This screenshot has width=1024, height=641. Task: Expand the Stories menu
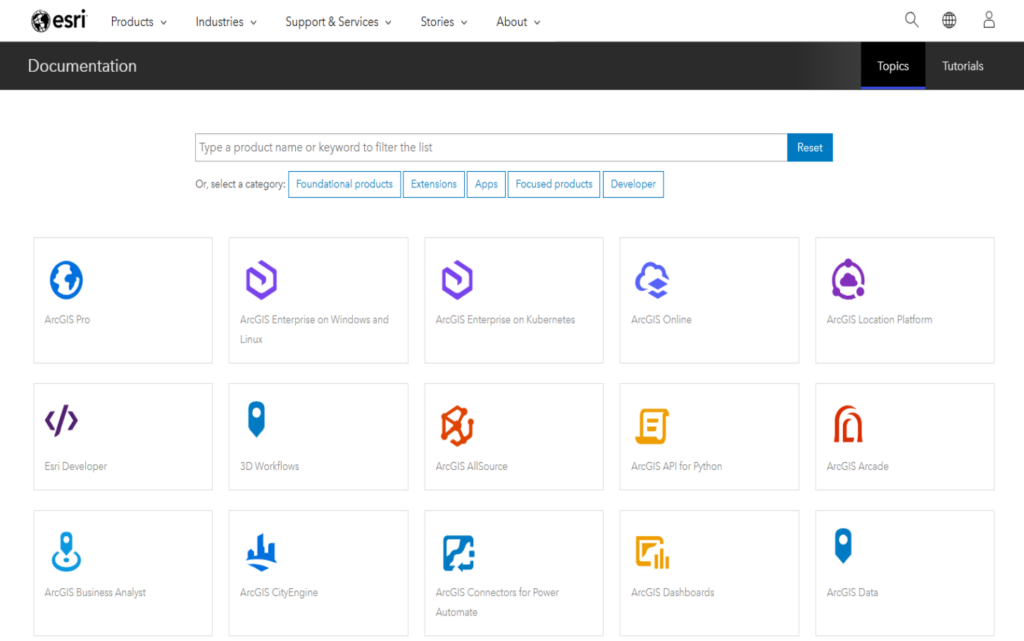[x=443, y=22]
